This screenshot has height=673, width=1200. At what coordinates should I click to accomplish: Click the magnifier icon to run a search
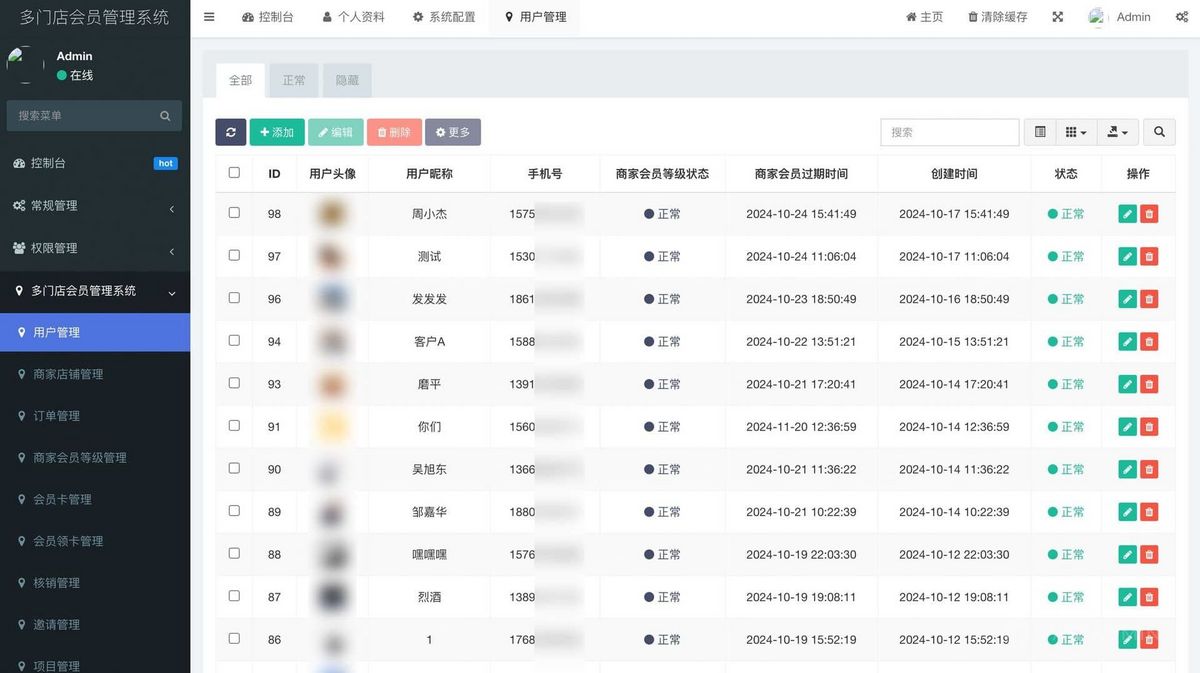pos(1158,131)
